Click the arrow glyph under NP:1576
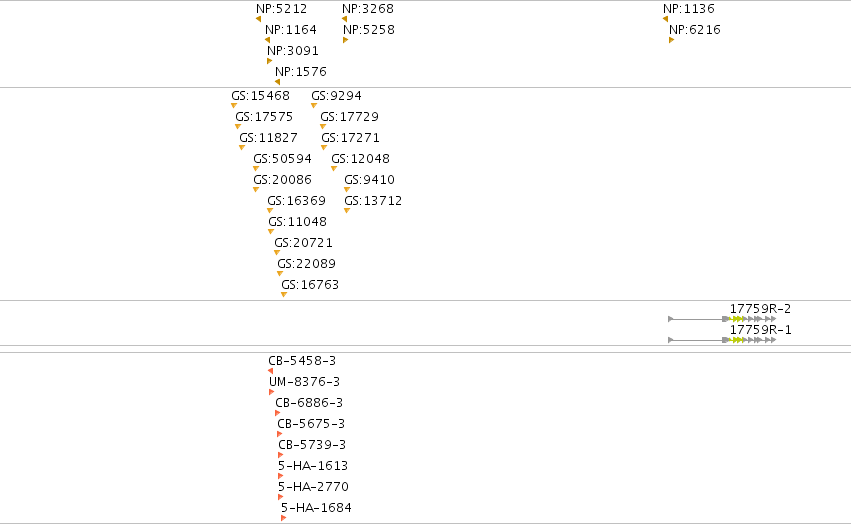The image size is (851, 524). 277,82
